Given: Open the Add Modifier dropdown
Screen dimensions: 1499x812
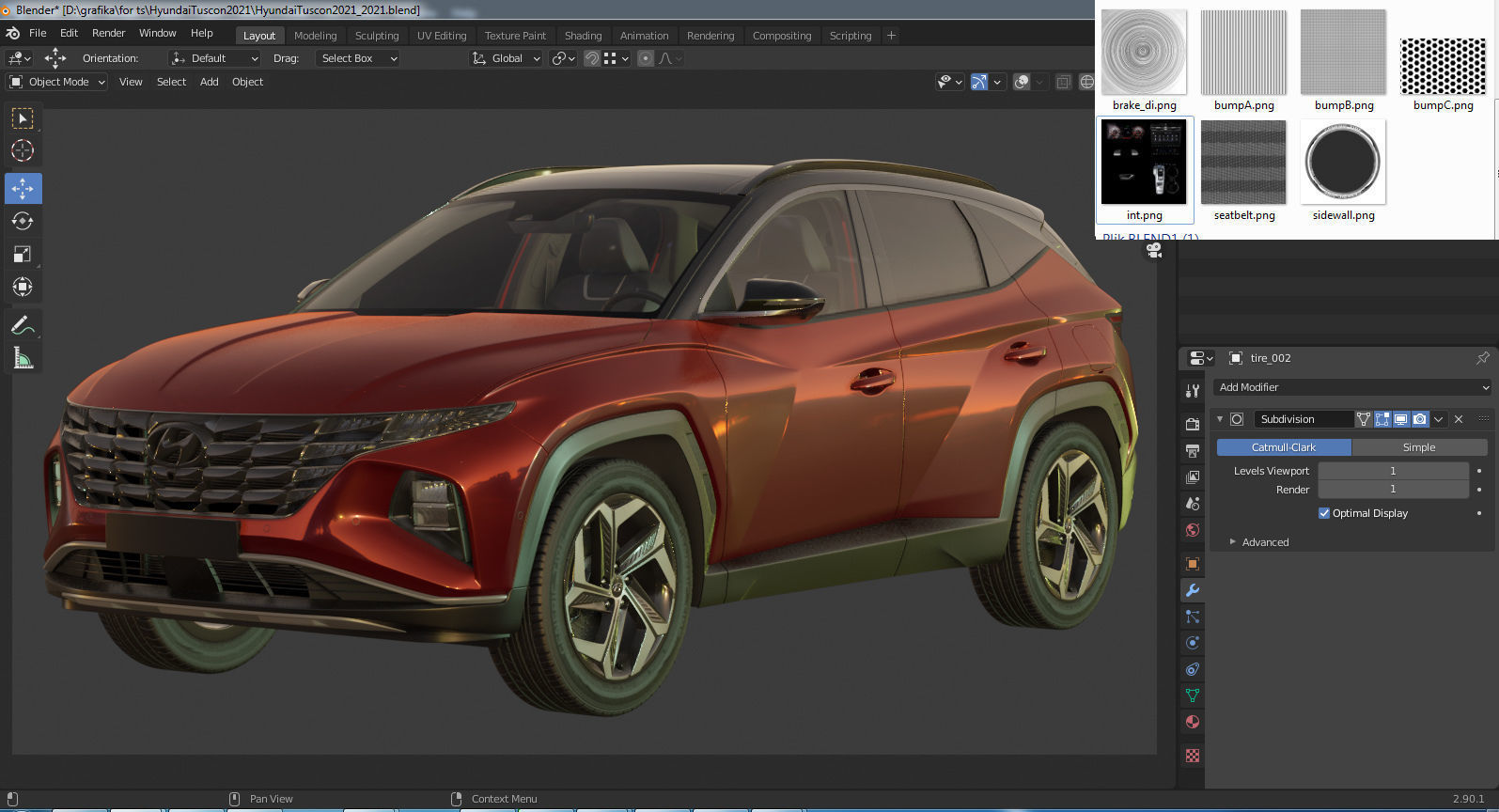Looking at the screenshot, I should point(1352,387).
